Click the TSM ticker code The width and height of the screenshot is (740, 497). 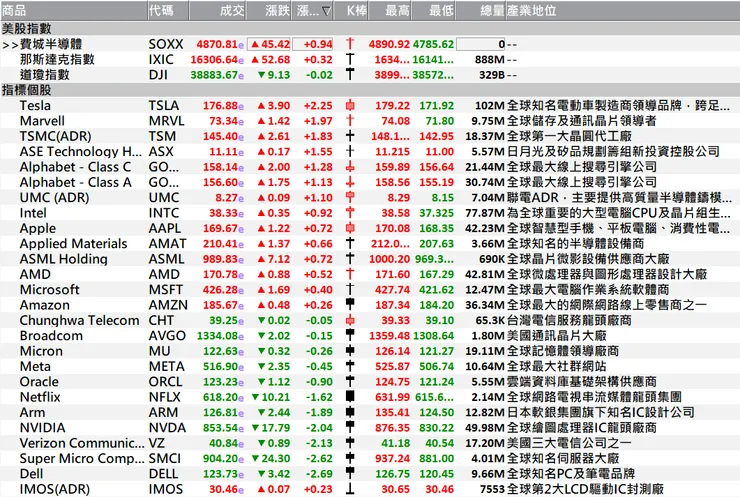point(162,136)
